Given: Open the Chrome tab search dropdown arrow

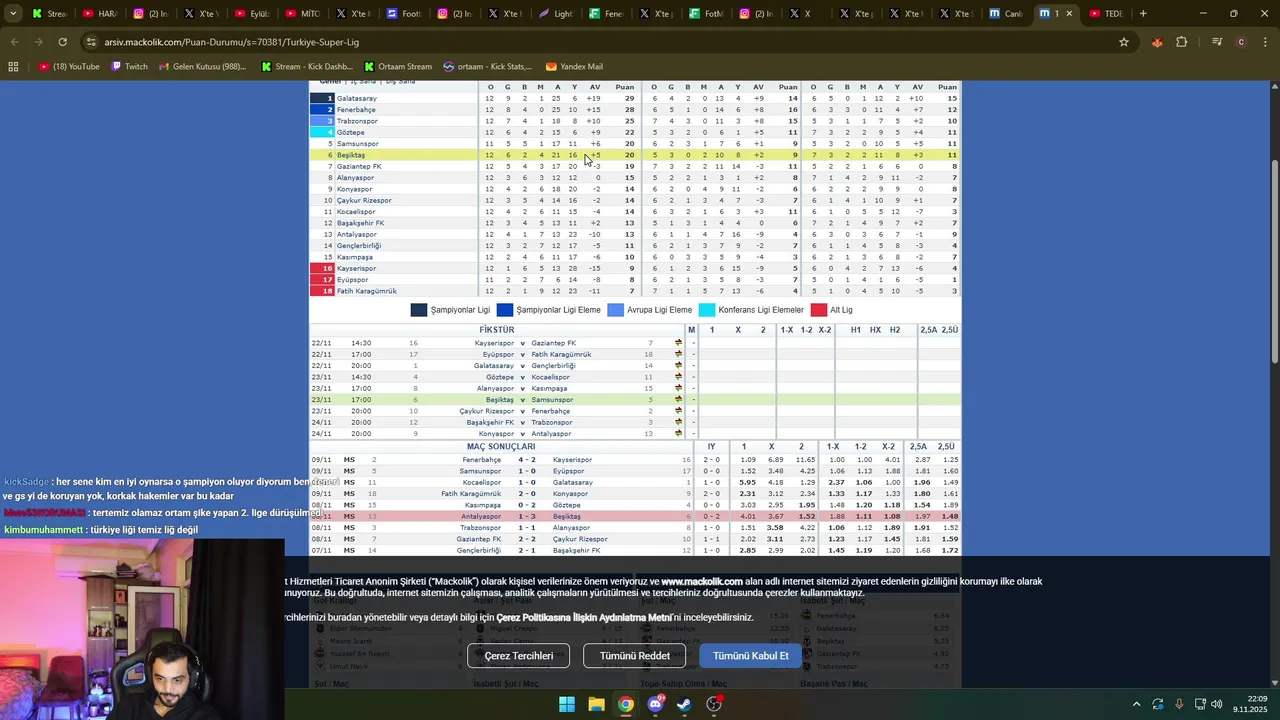Looking at the screenshot, I should tap(13, 14).
